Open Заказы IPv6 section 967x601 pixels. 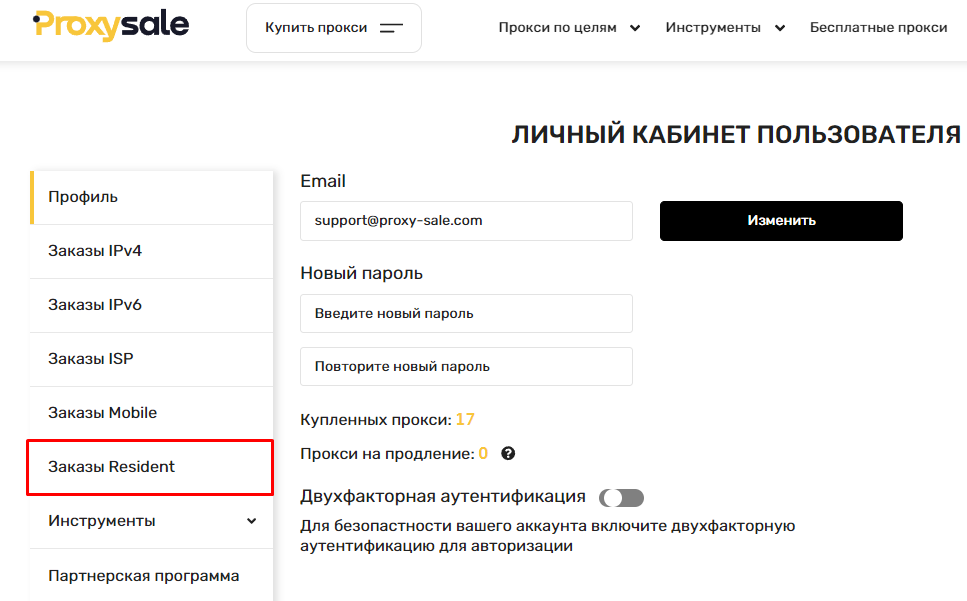pos(152,305)
